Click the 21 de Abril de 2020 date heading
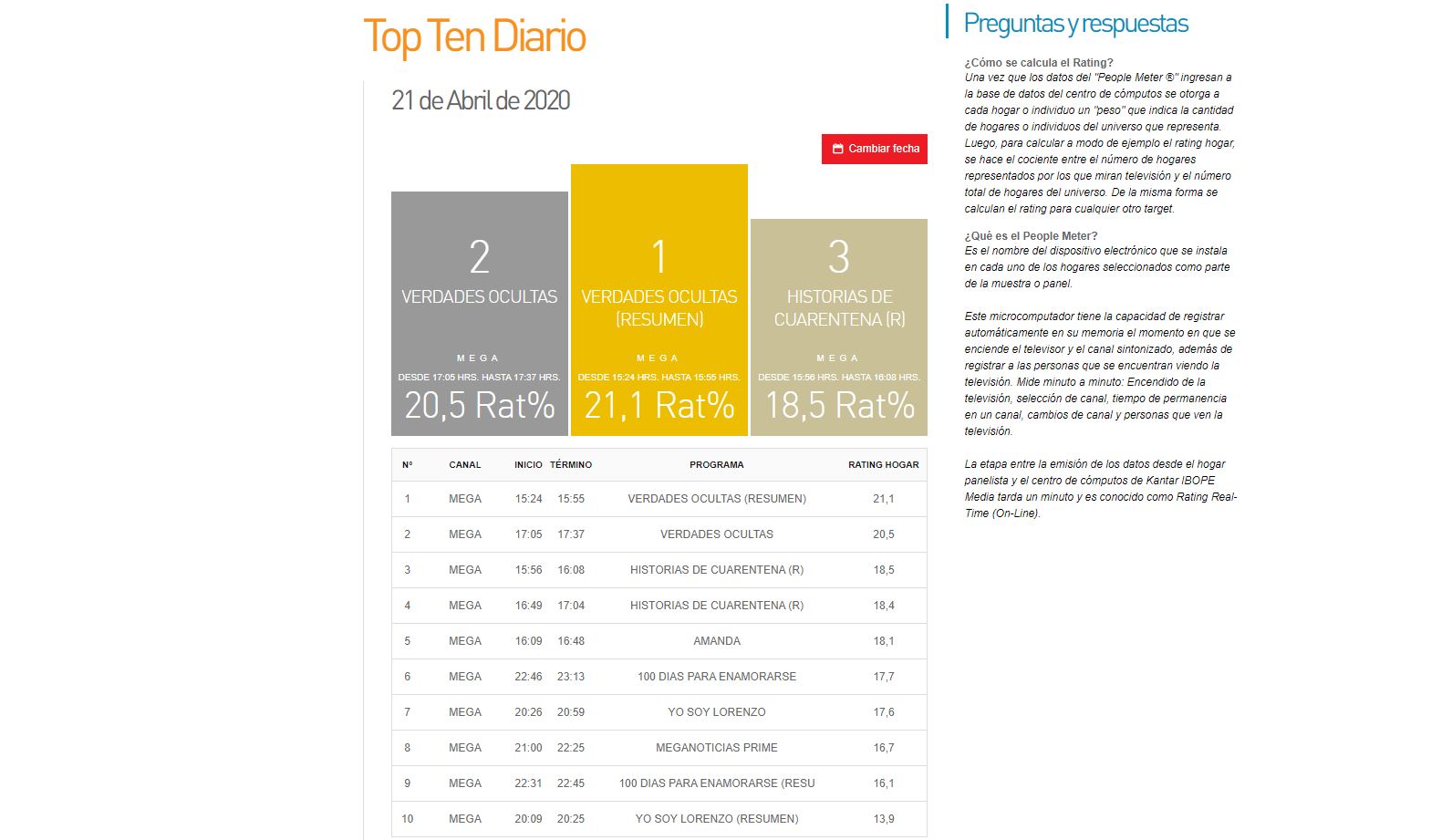 (481, 100)
